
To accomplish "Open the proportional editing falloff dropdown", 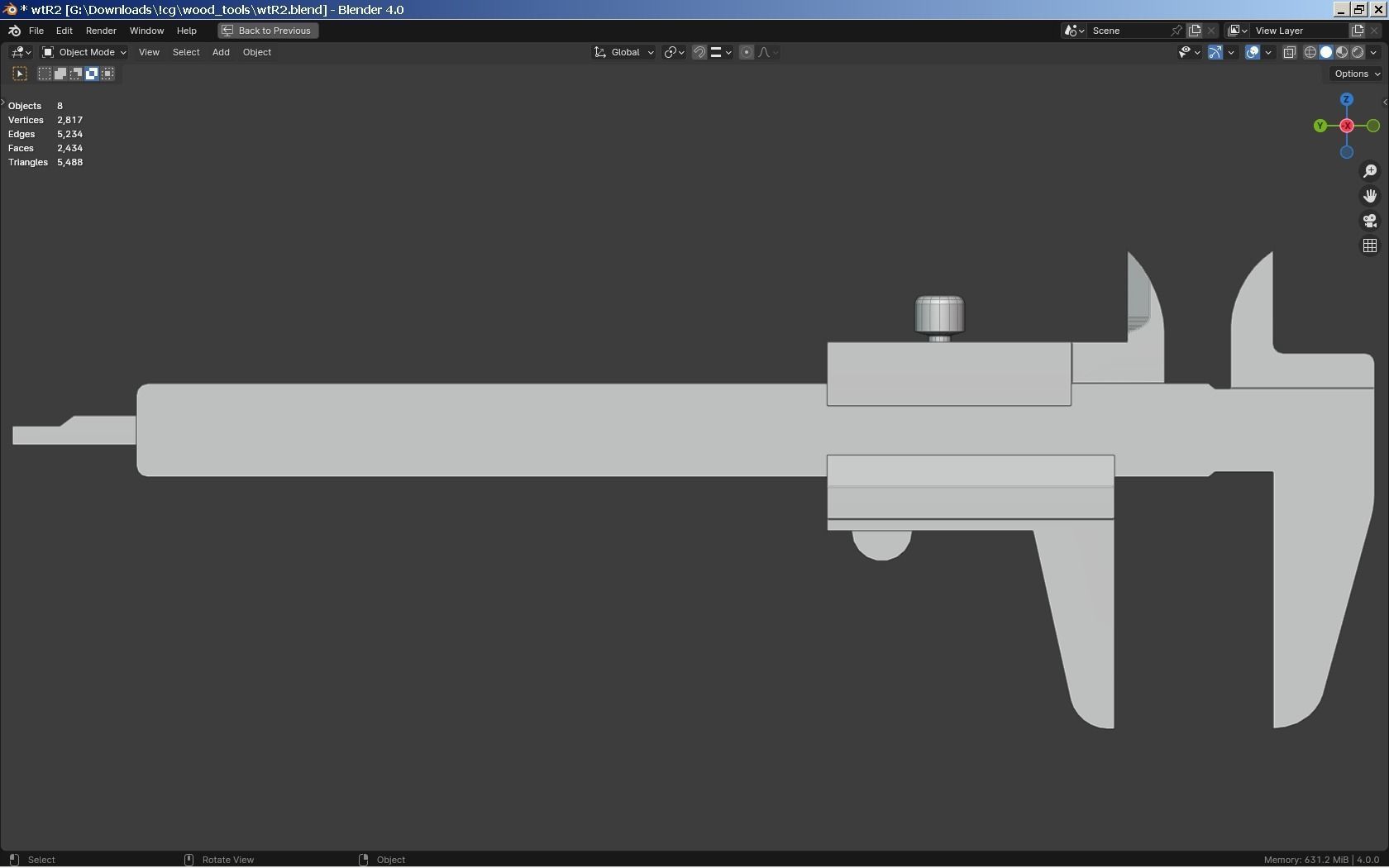I will click(768, 52).
